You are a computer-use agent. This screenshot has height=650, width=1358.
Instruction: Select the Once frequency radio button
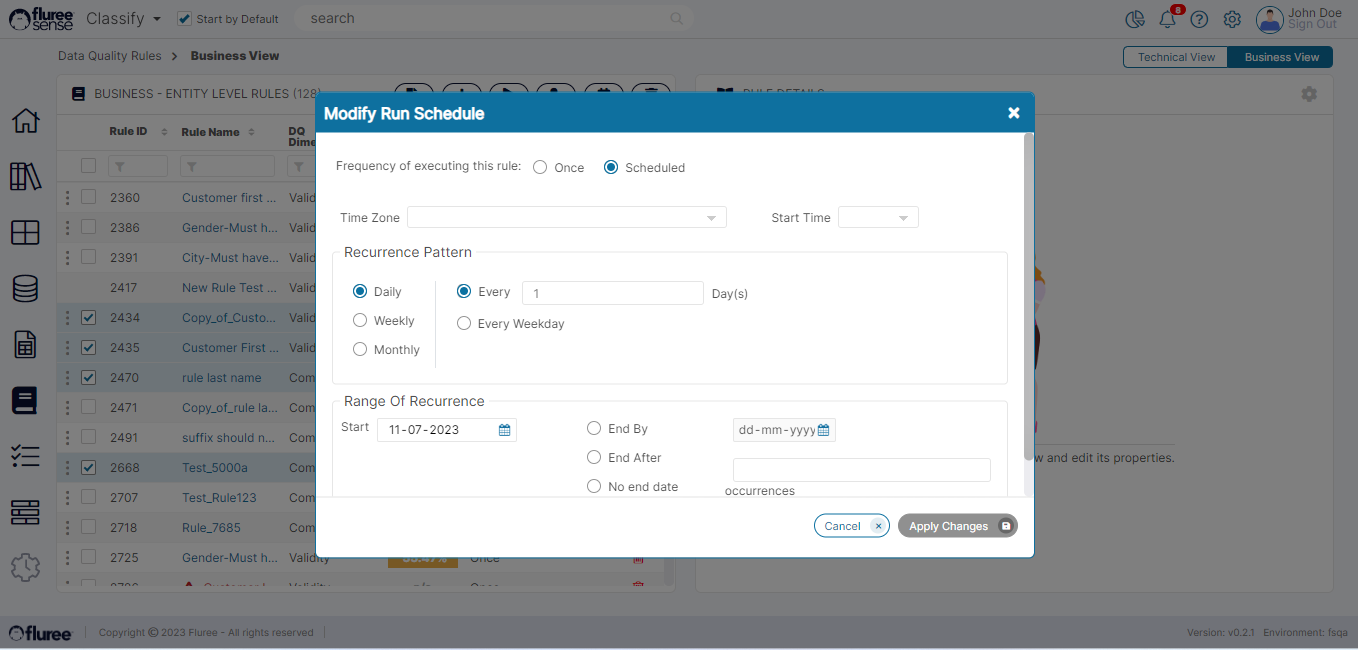540,168
